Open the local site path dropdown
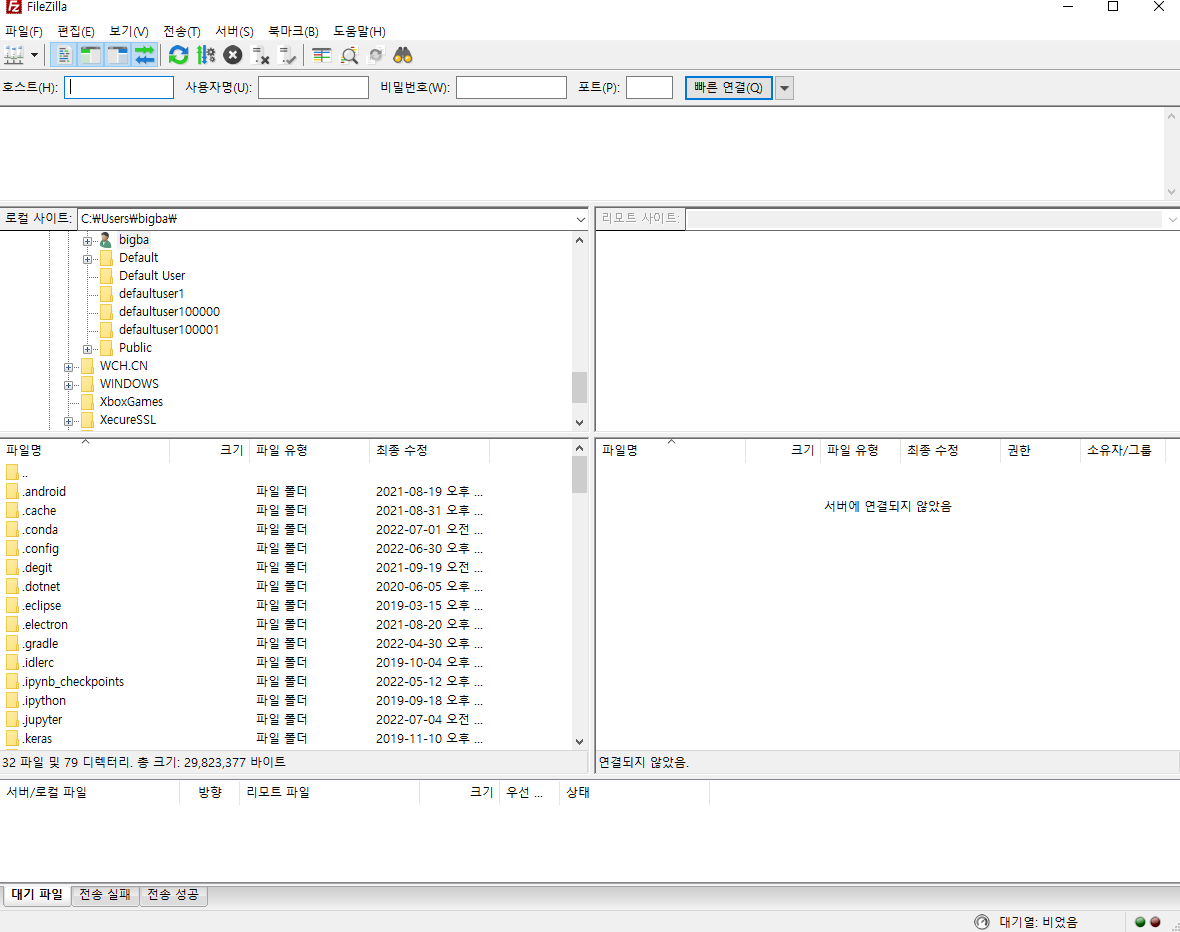 580,219
